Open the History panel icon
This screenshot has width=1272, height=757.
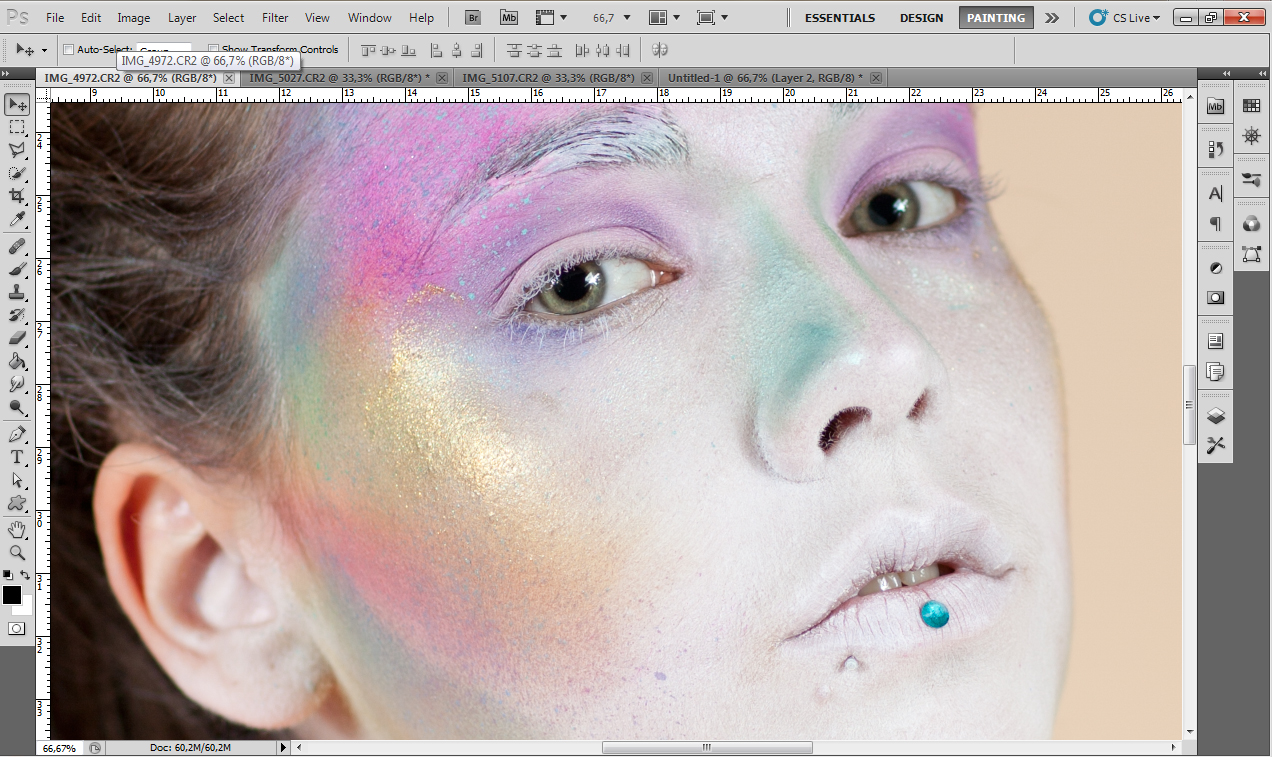pyautogui.click(x=1216, y=149)
